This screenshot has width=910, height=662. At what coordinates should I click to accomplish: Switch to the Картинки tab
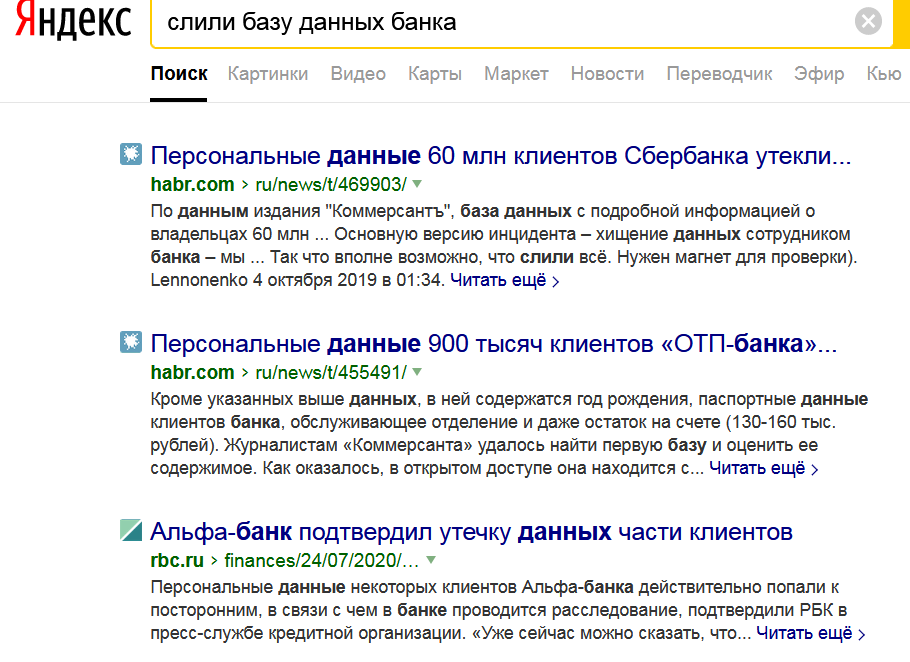pos(268,74)
